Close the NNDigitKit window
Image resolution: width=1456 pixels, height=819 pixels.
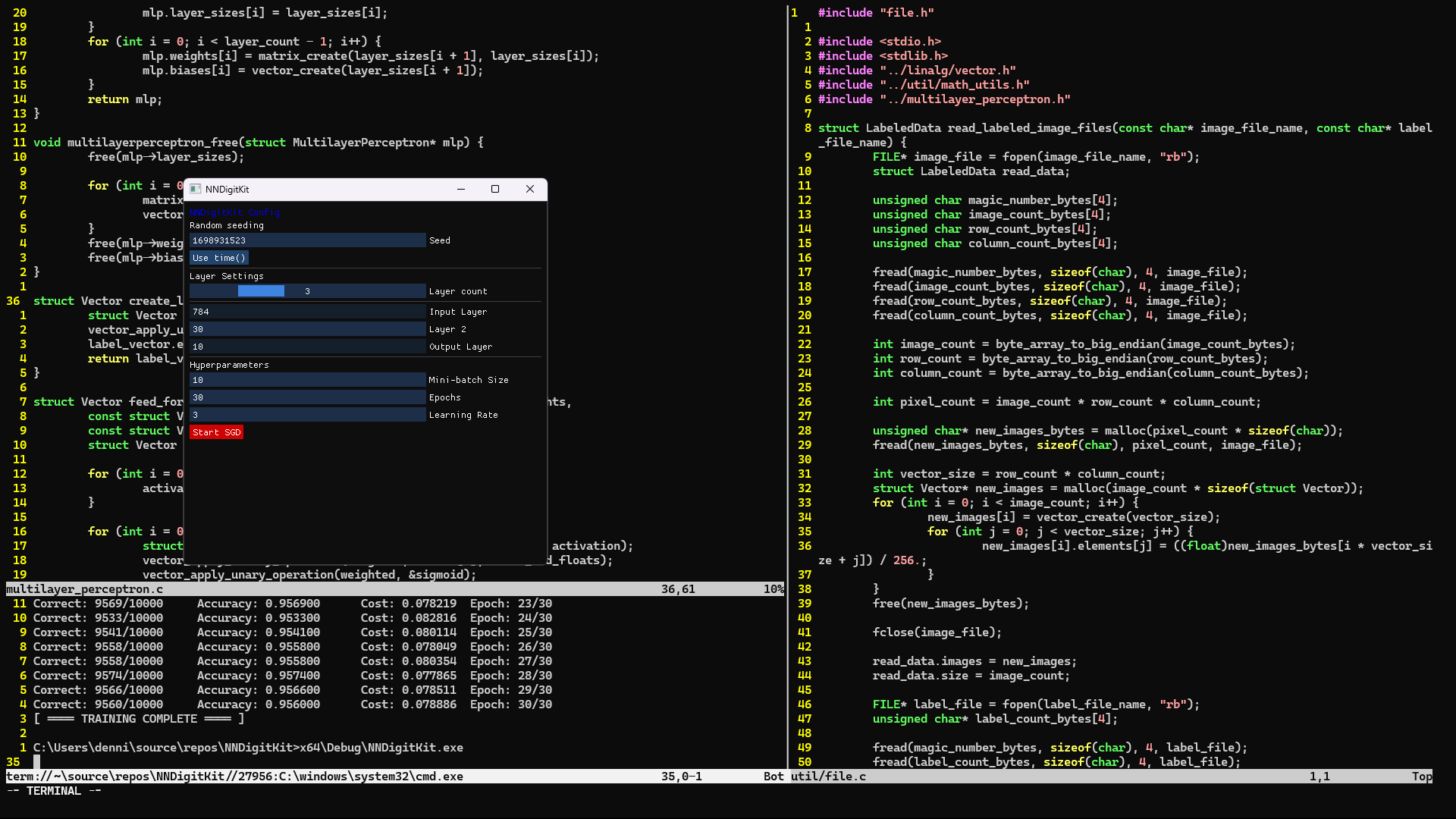[530, 189]
